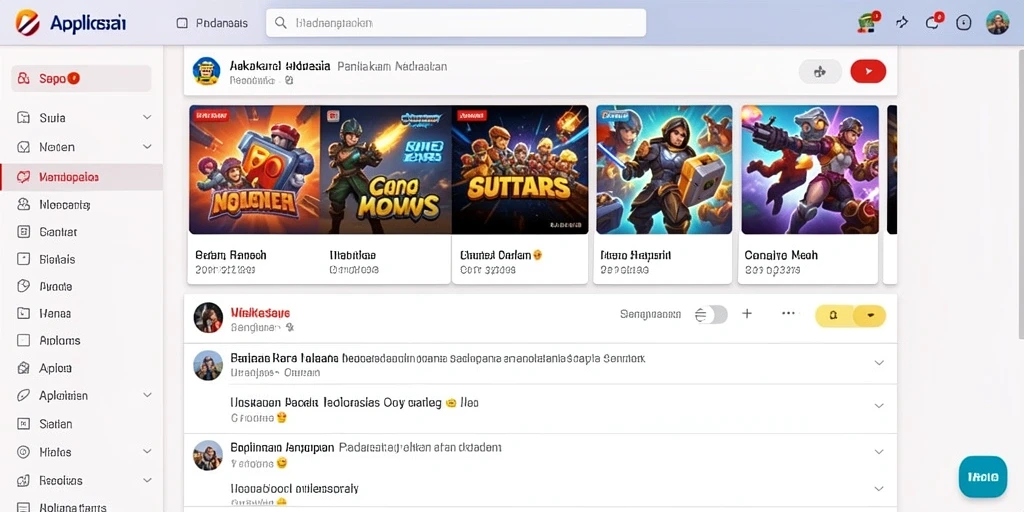Open the Cana MONVS game thumbnail
The height and width of the screenshot is (512, 1024).
[386, 170]
